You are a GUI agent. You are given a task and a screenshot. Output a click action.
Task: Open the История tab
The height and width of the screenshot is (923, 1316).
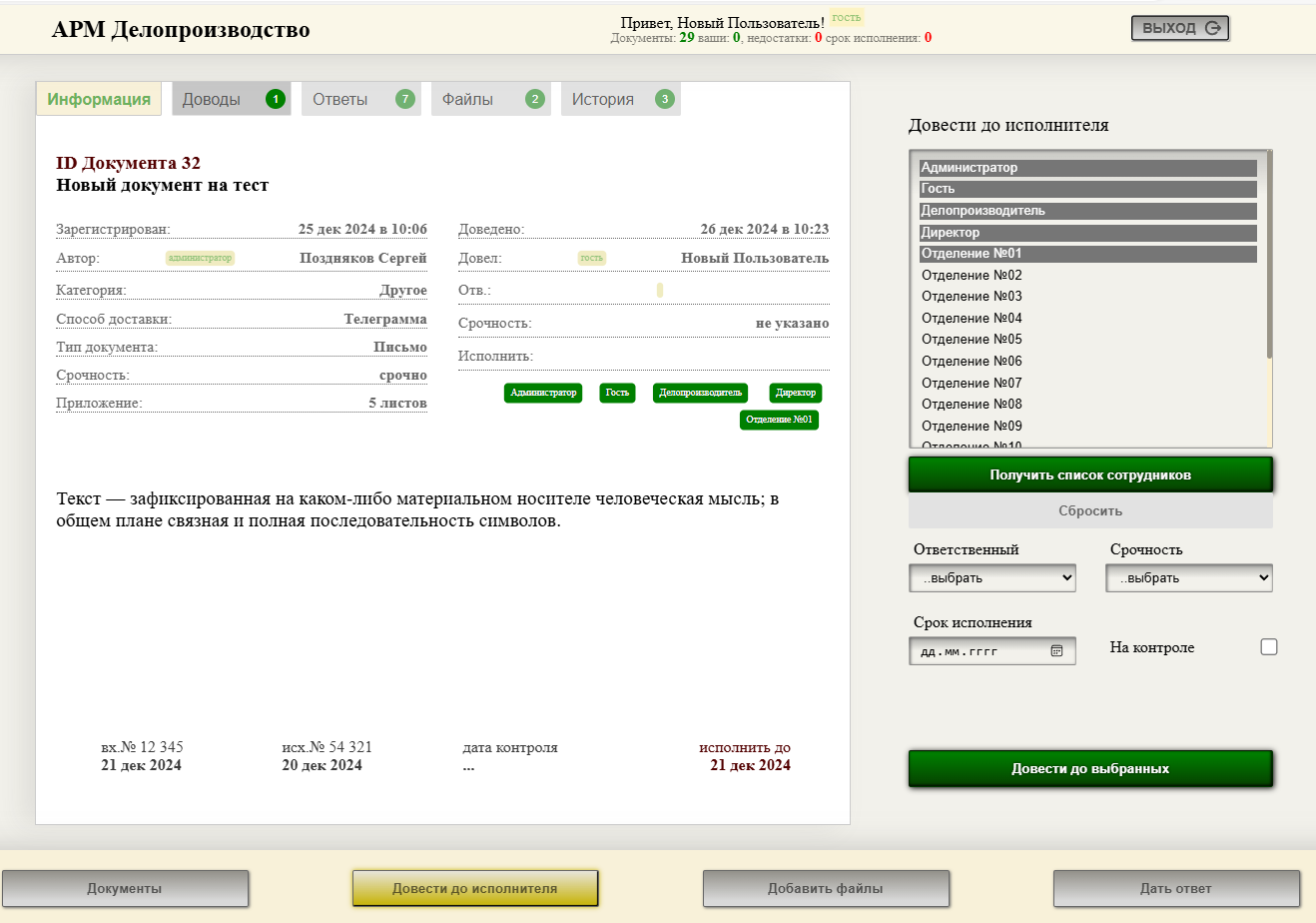pos(621,99)
